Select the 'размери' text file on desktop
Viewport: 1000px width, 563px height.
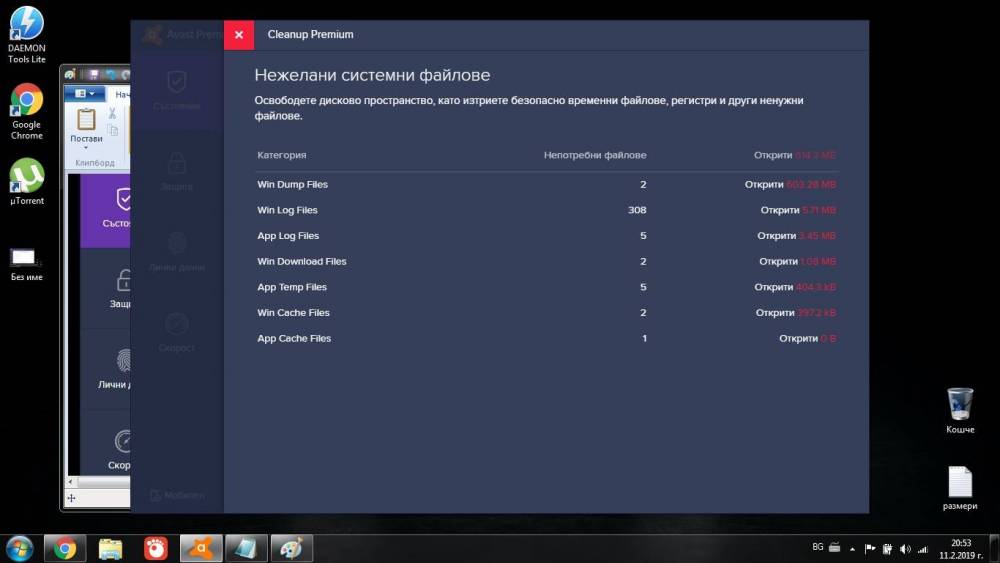[x=960, y=488]
